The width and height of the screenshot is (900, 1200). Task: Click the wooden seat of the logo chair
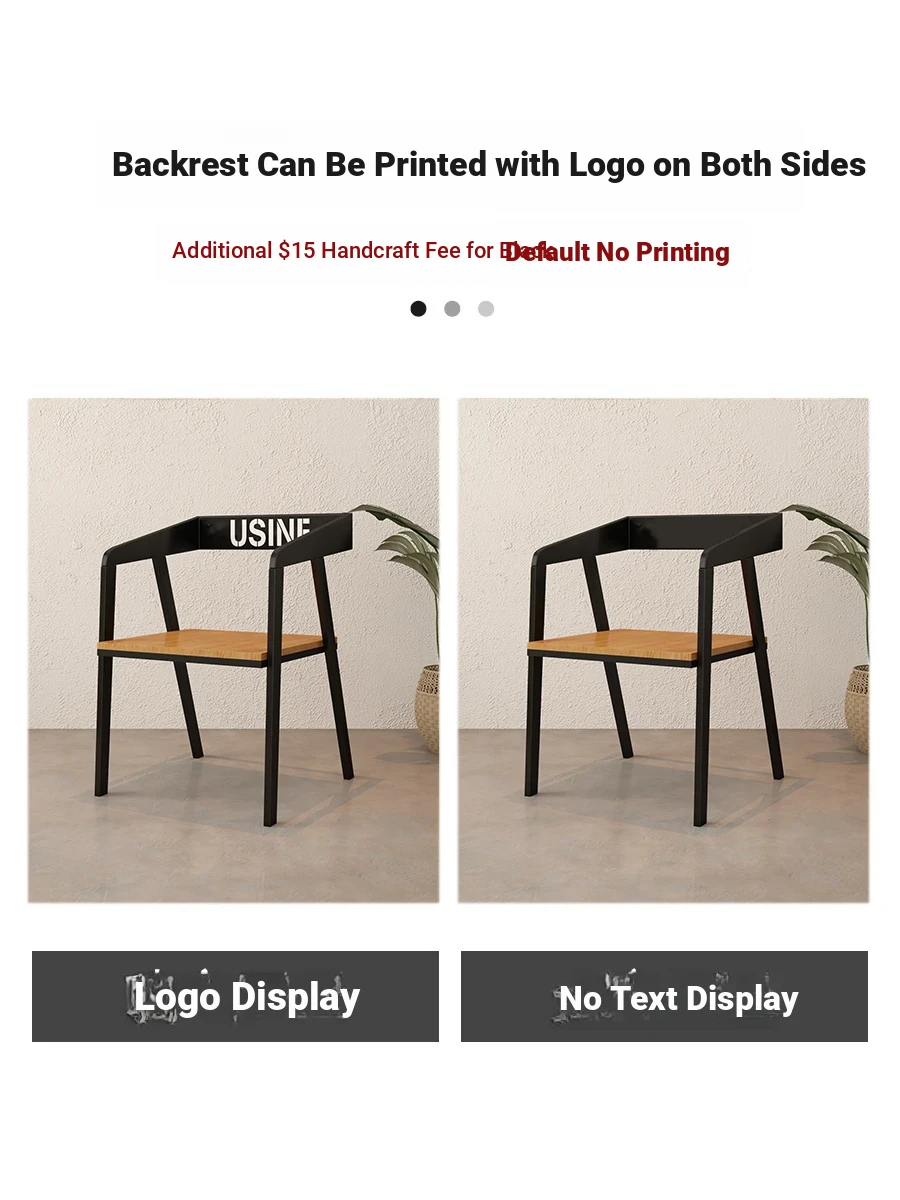215,643
